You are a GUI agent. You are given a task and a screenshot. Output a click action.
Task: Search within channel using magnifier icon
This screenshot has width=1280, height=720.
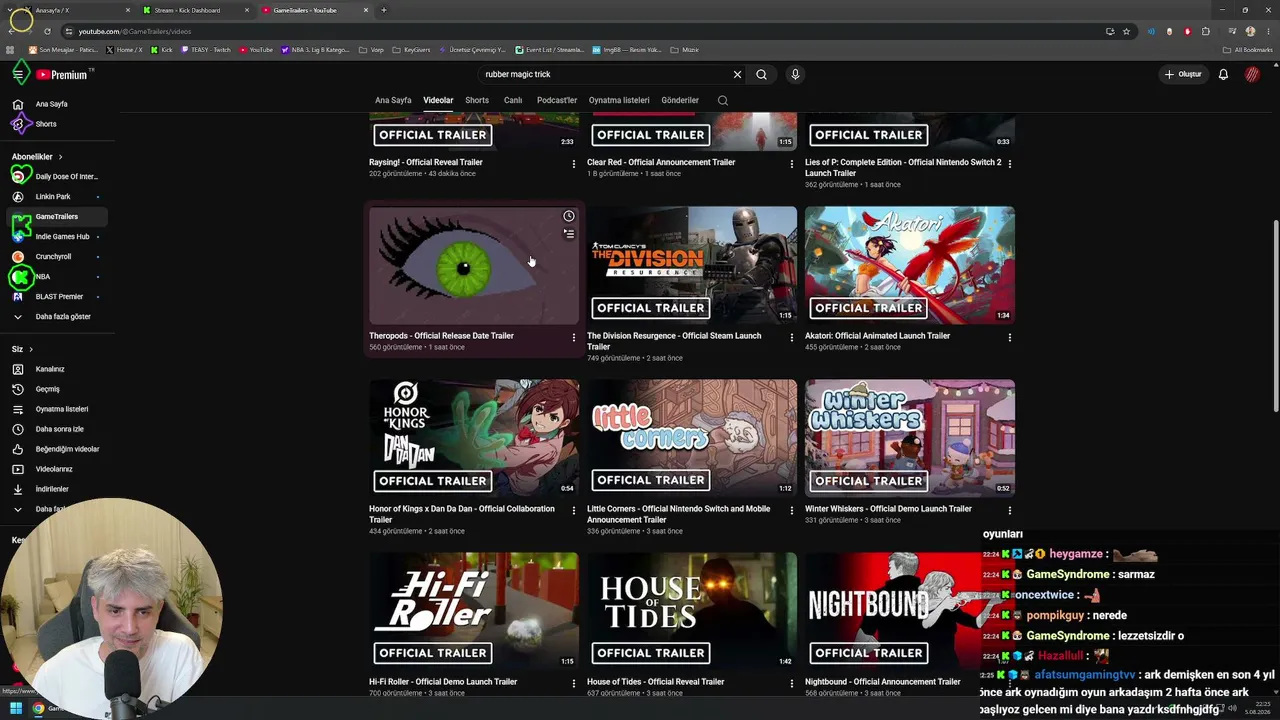tap(723, 100)
